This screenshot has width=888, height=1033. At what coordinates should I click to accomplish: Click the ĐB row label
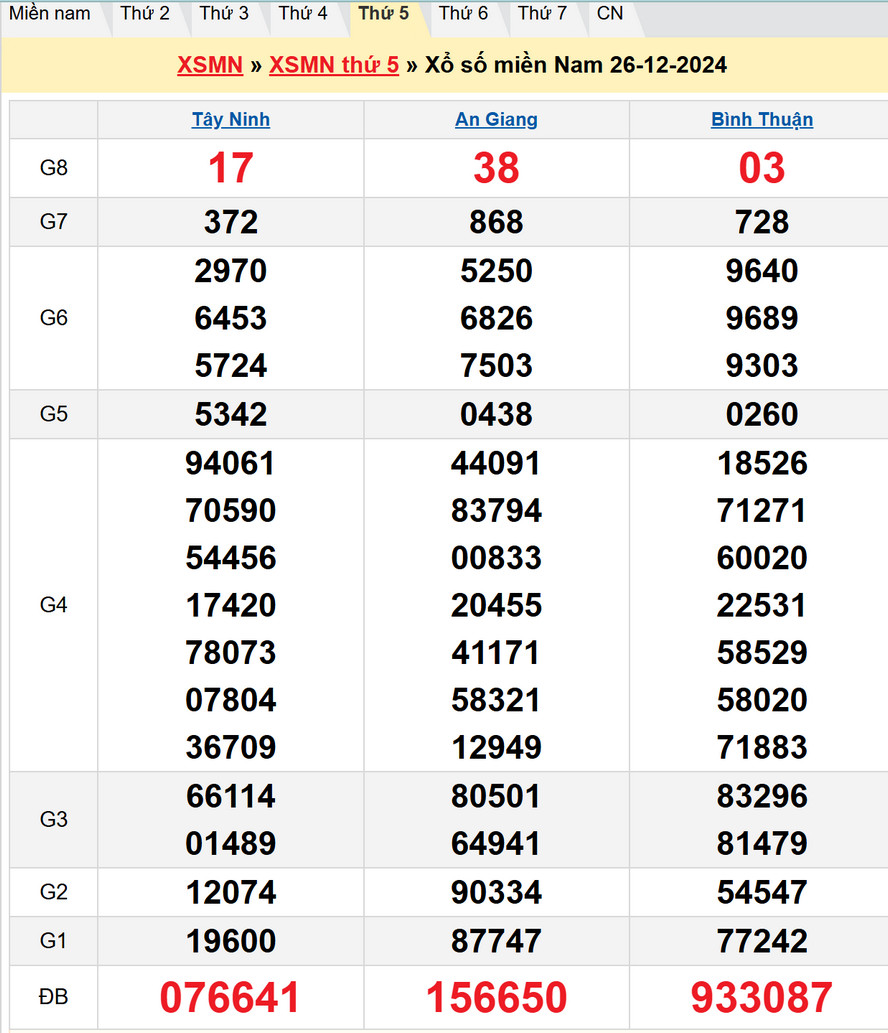point(54,997)
